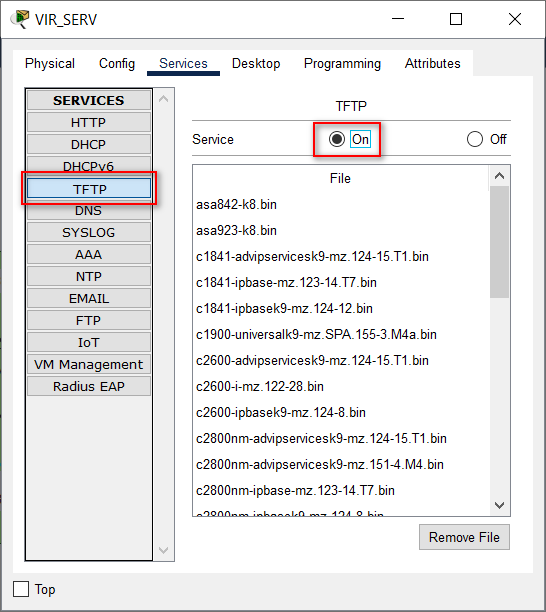Select the SYSLOG service button
Image resolution: width=546 pixels, height=612 pixels.
[89, 233]
